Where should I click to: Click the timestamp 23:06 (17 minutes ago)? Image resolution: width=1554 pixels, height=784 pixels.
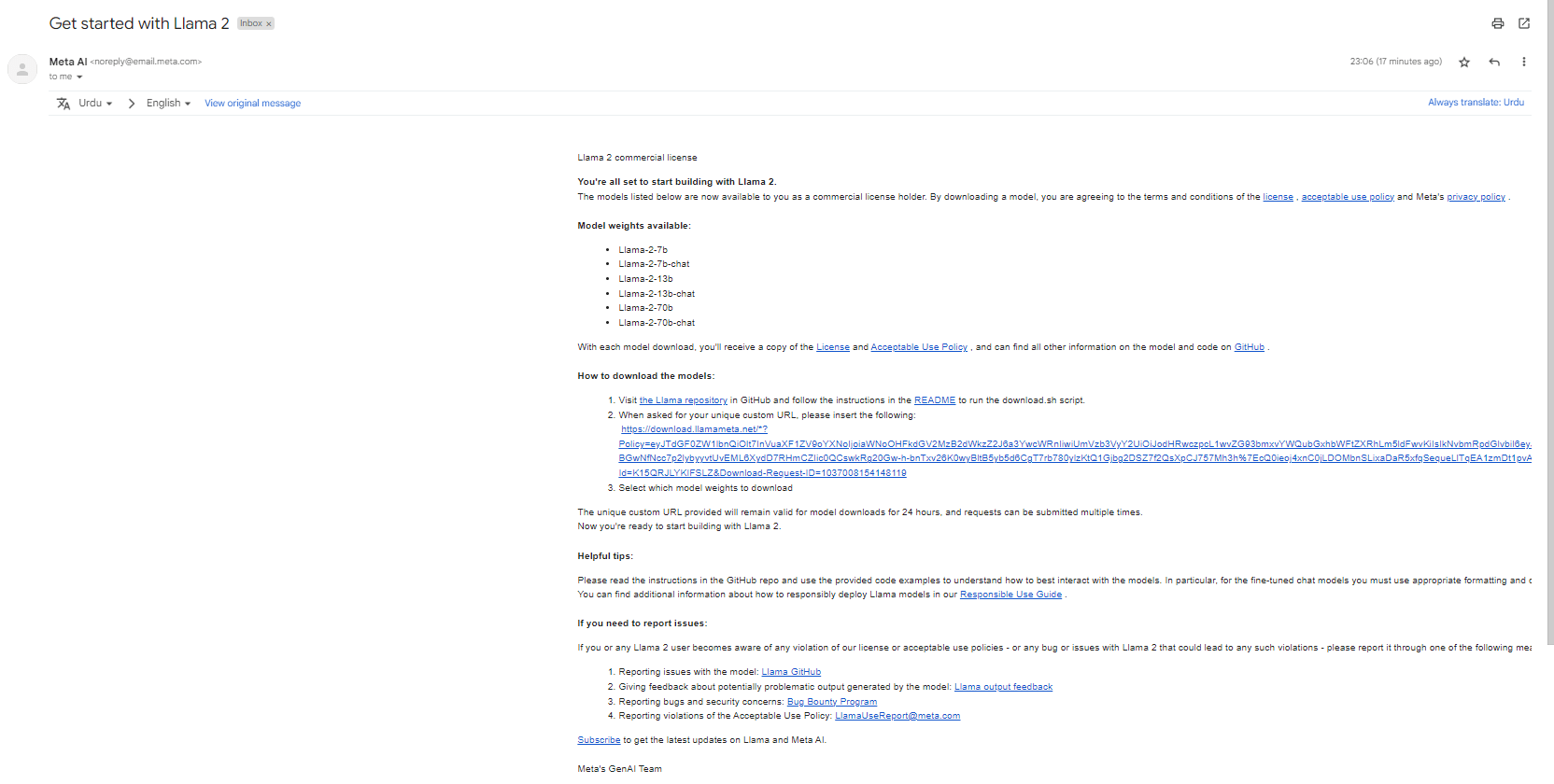click(1395, 62)
